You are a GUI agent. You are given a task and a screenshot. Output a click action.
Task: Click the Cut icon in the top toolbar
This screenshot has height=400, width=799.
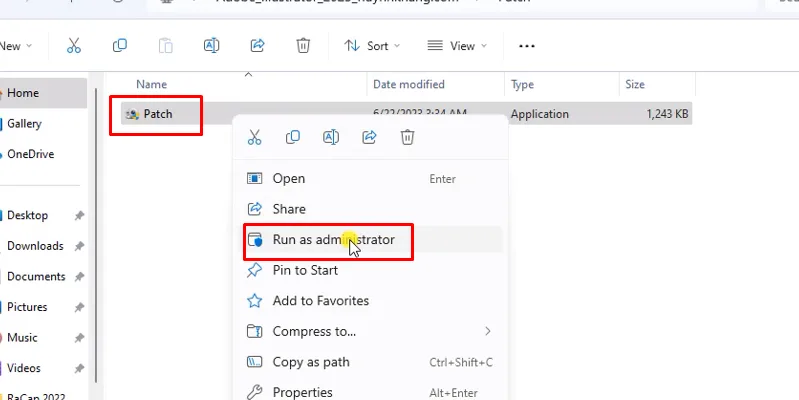[74, 46]
